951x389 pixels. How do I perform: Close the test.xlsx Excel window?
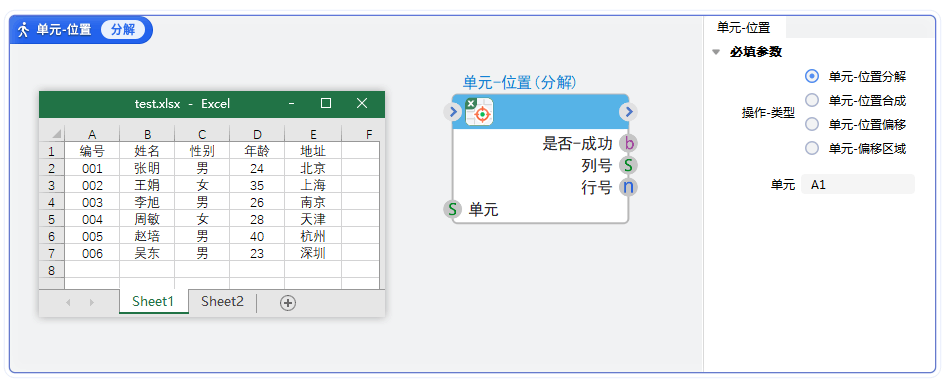(362, 103)
